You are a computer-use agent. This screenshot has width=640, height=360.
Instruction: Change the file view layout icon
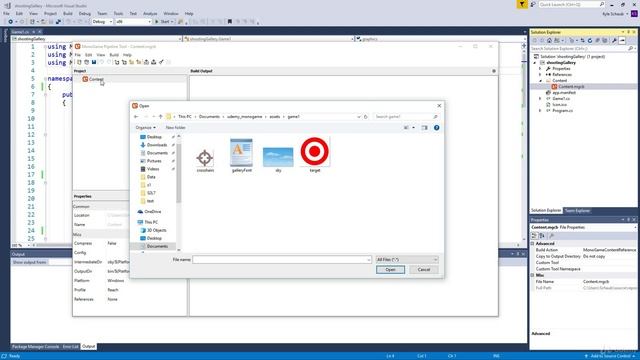point(406,128)
